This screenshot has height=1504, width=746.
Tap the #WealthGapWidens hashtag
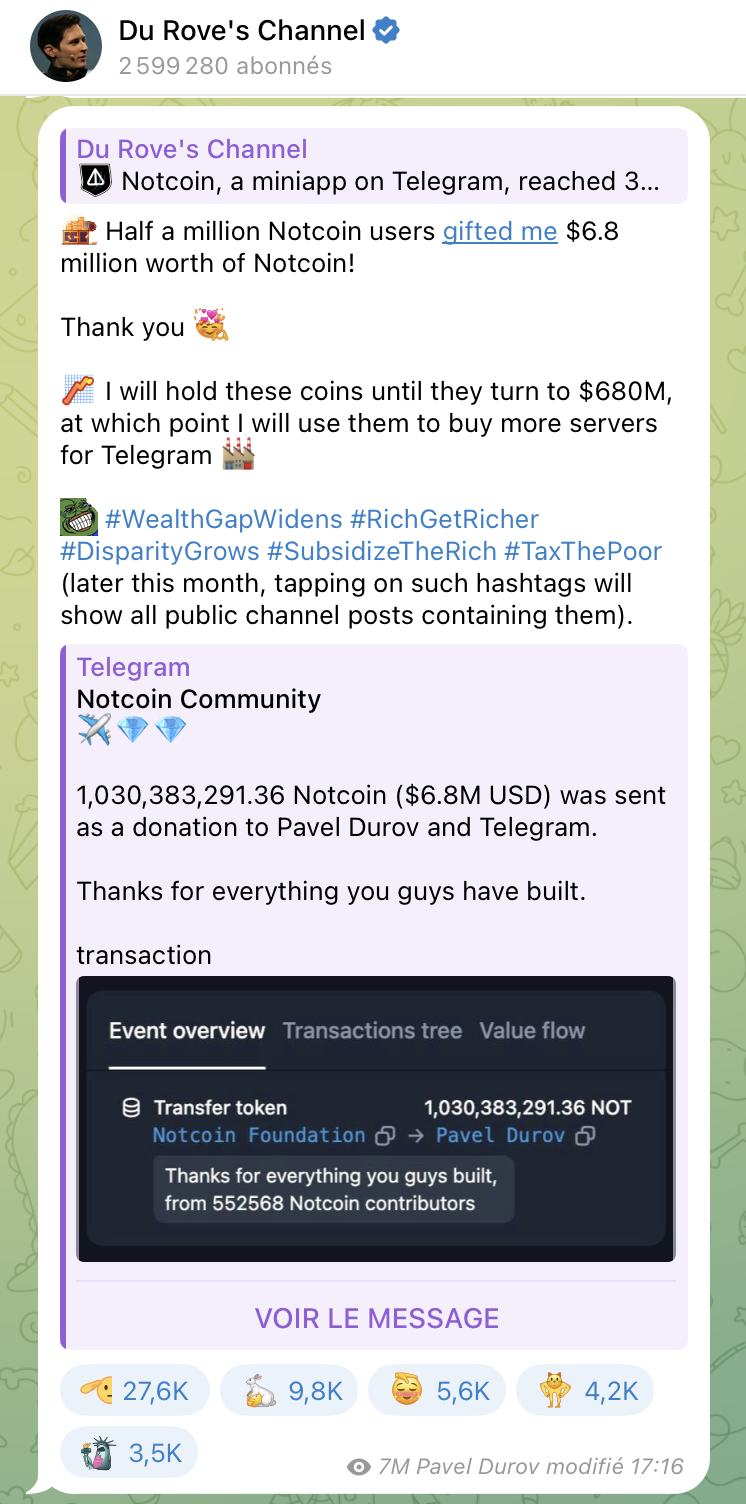pyautogui.click(x=223, y=520)
